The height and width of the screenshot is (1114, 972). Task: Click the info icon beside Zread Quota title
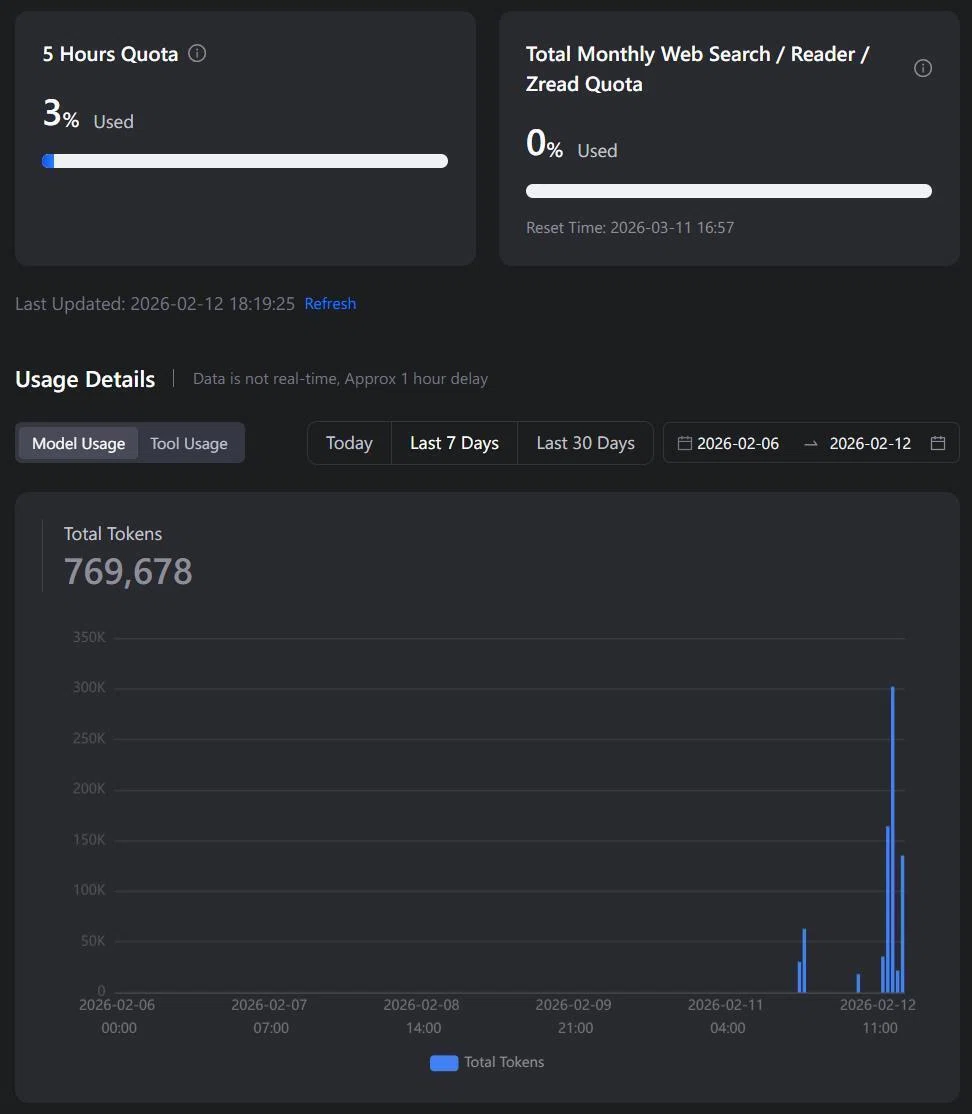(x=922, y=68)
